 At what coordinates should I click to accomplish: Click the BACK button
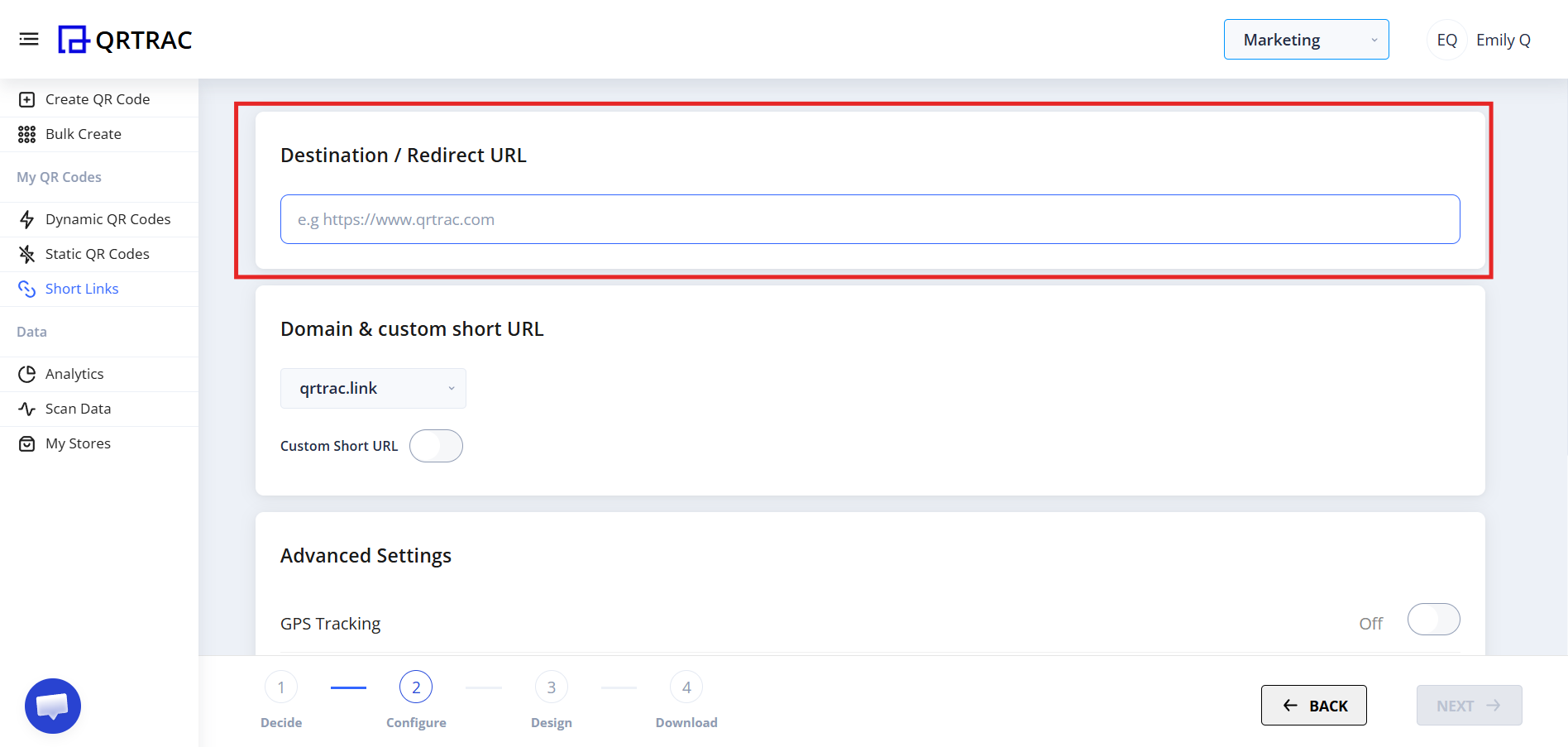1313,705
